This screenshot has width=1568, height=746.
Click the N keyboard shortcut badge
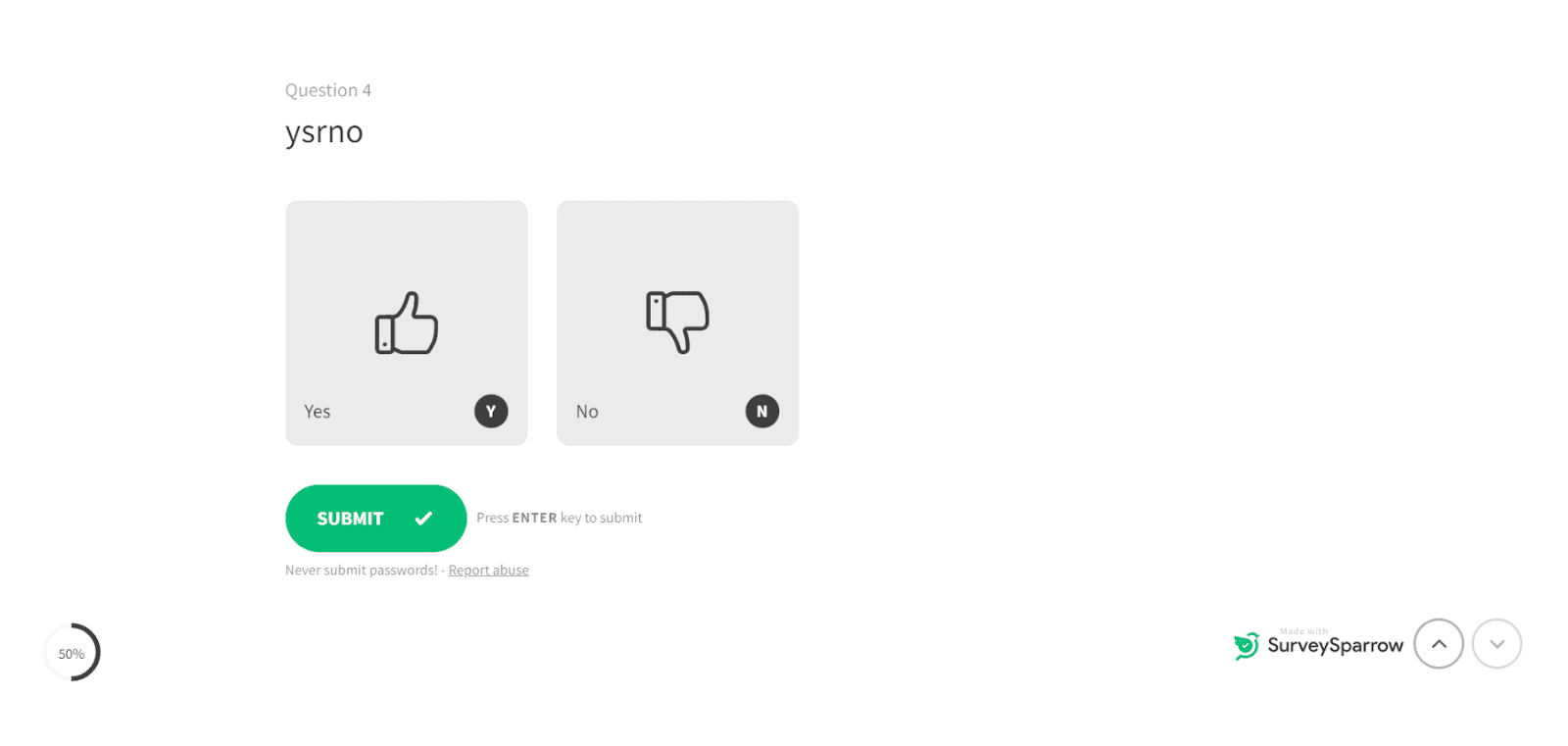coord(762,412)
